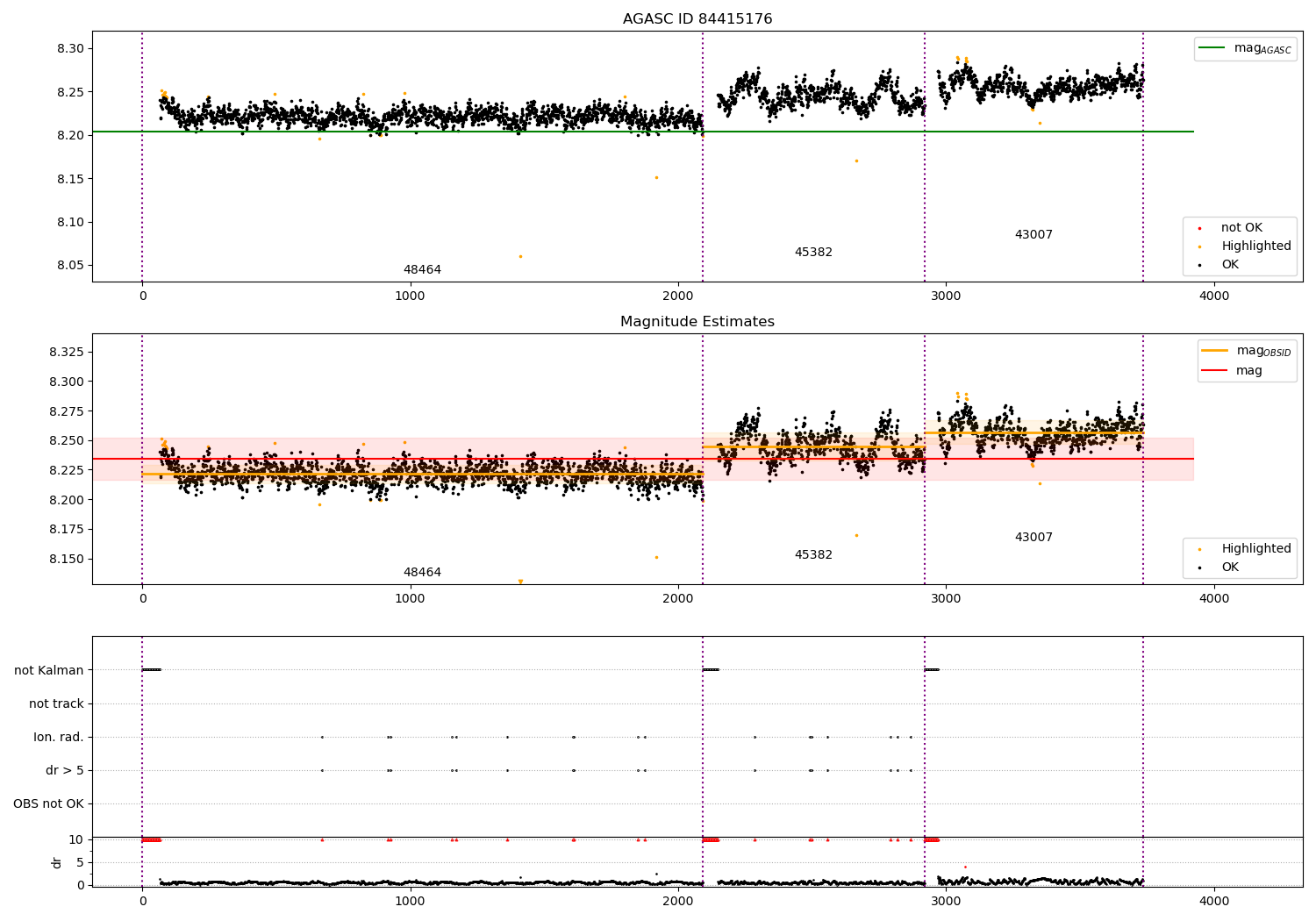
Task: Click the '8.275' y-tick in Magnitude Estimates
Action: [x=67, y=411]
